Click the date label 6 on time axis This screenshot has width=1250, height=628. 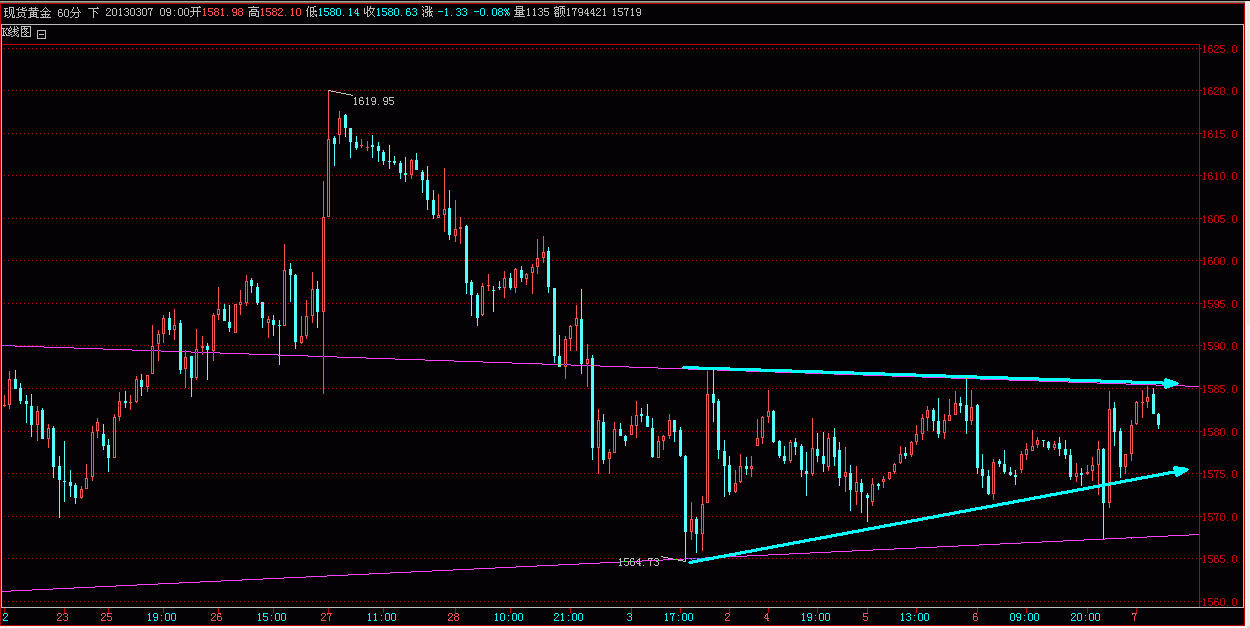[975, 617]
